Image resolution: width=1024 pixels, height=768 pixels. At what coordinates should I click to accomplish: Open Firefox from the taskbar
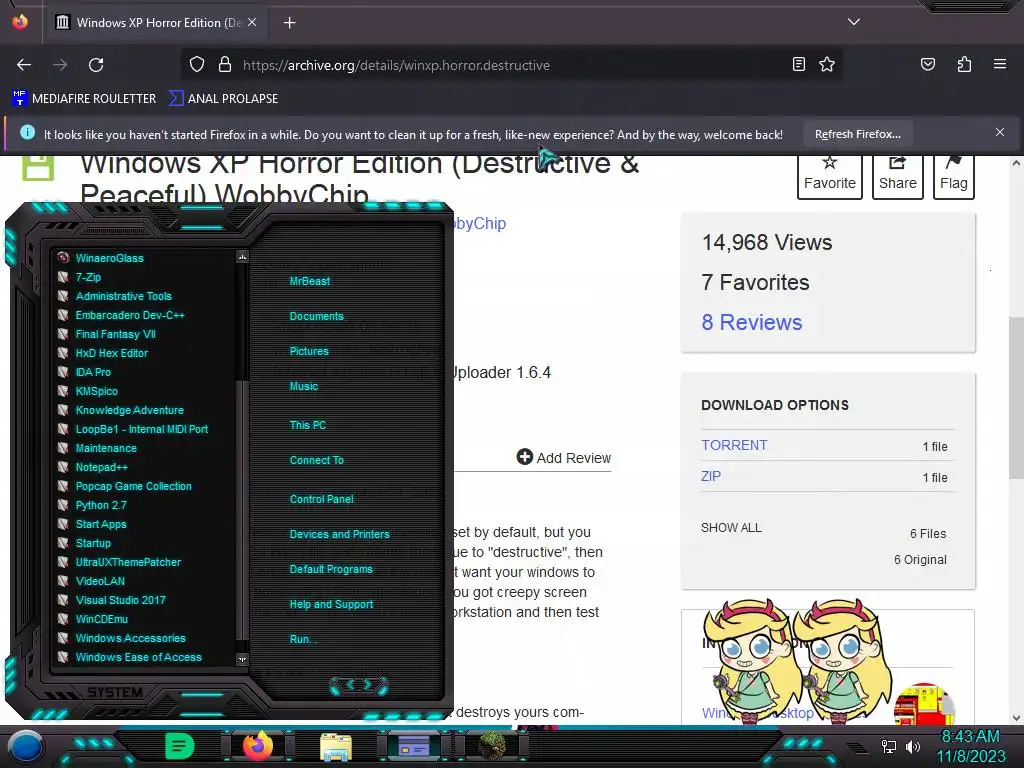[x=257, y=746]
